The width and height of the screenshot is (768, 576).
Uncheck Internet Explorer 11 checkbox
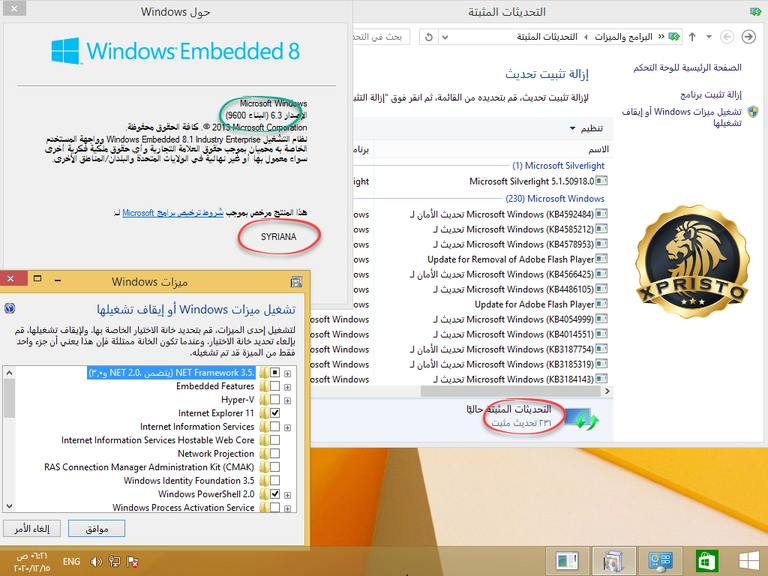pos(275,413)
